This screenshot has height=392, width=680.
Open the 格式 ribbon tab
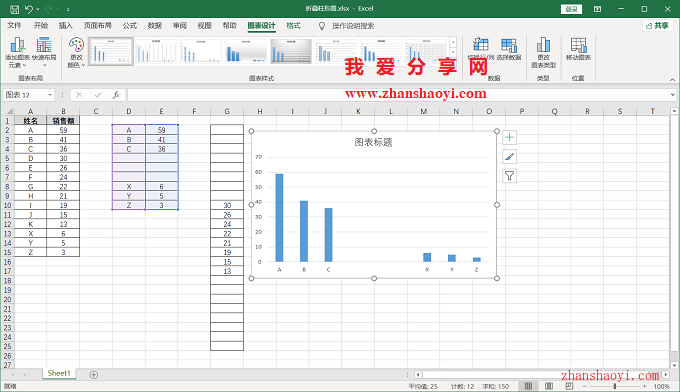point(294,26)
